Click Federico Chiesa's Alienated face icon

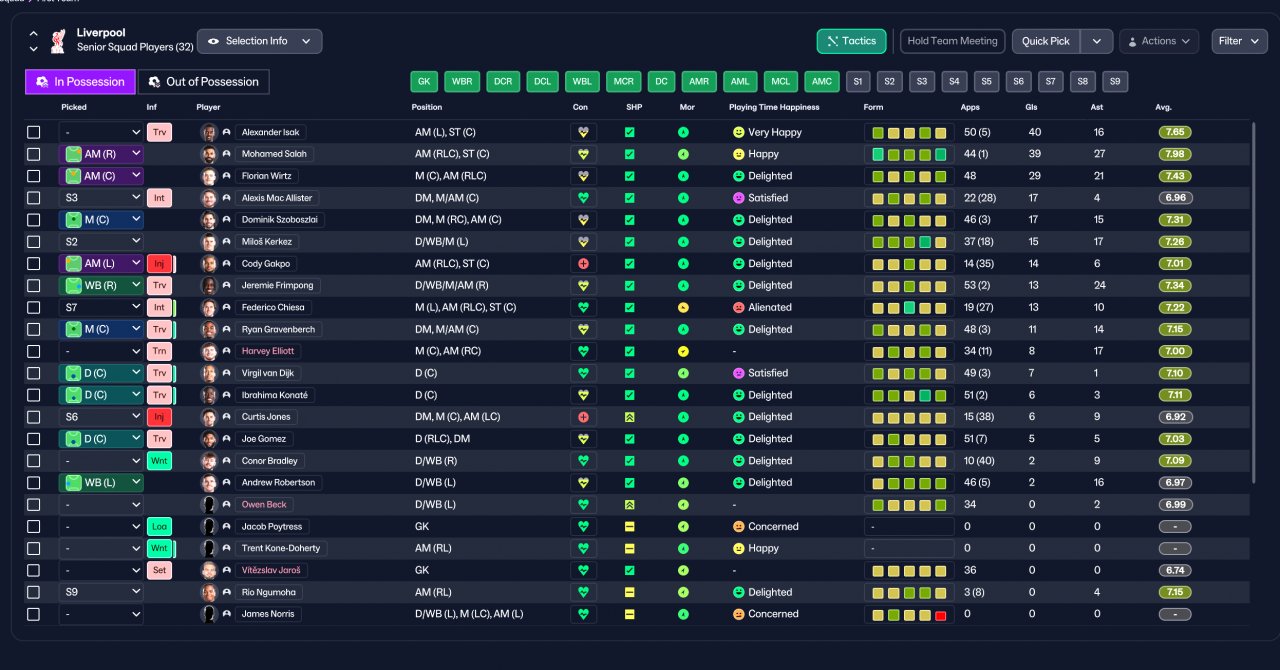[739, 308]
